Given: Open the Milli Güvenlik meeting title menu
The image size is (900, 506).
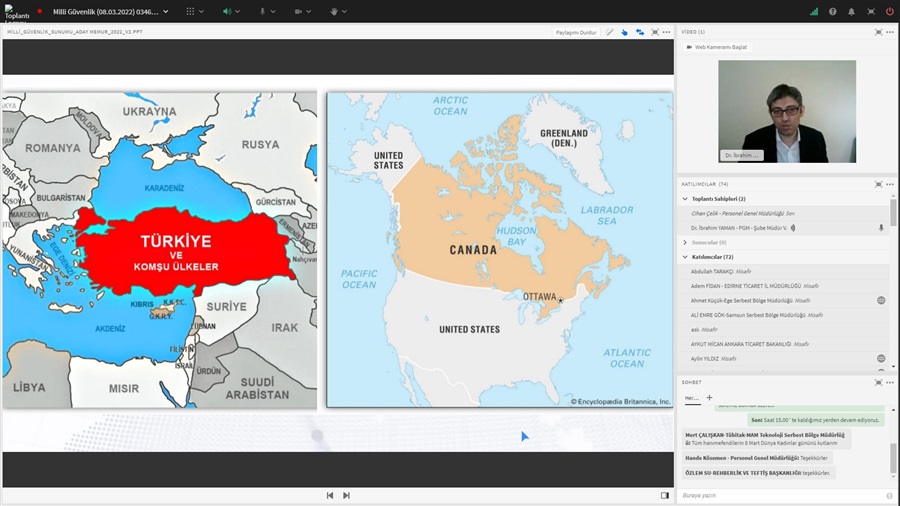Looking at the screenshot, I should (x=110, y=12).
